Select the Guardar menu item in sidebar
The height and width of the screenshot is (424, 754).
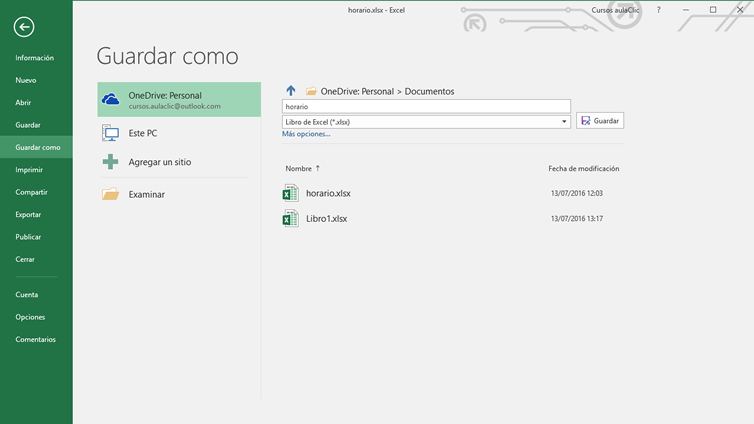click(36, 125)
